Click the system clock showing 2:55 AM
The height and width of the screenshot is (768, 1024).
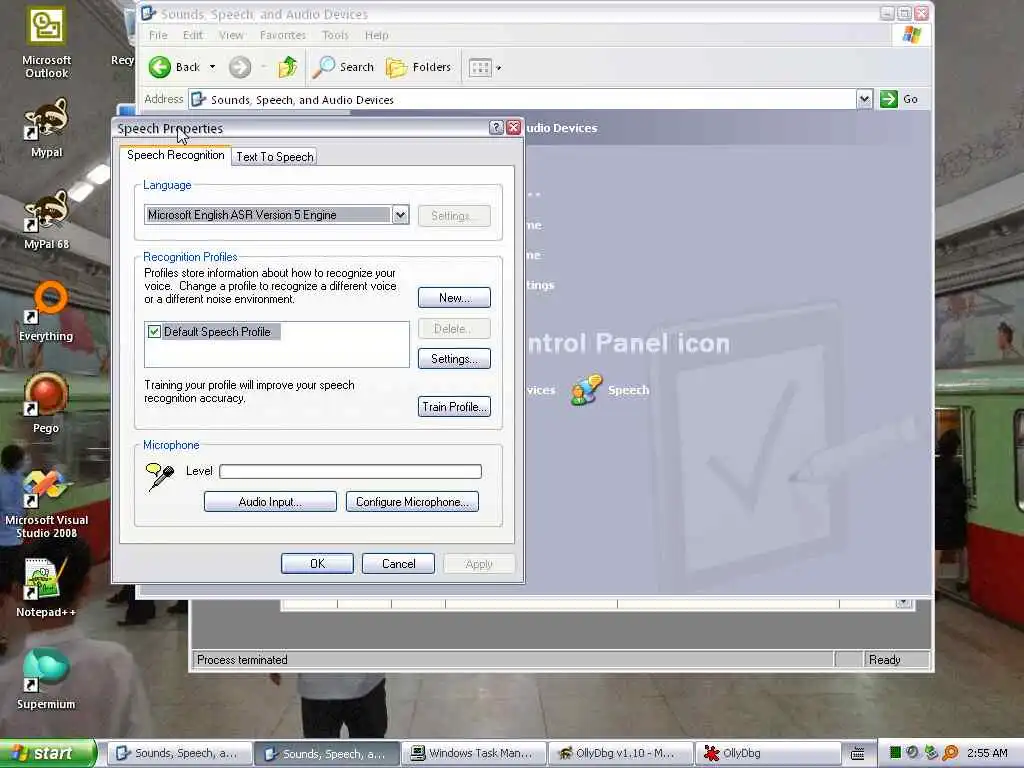pyautogui.click(x=987, y=753)
